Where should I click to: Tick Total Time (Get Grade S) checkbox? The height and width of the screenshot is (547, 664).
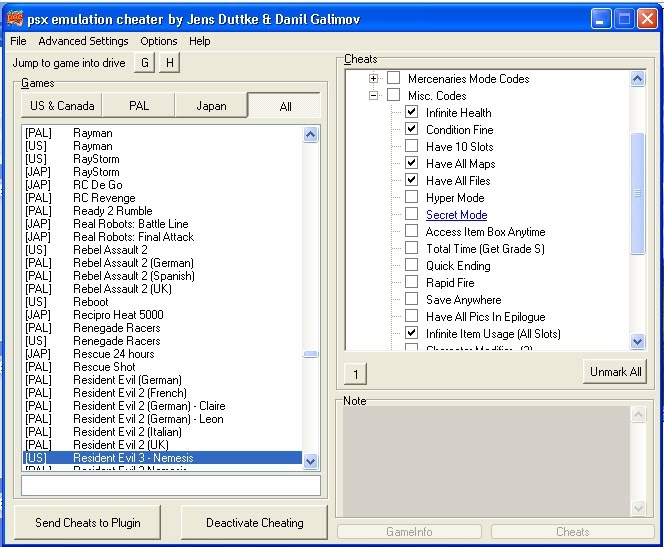pyautogui.click(x=411, y=248)
